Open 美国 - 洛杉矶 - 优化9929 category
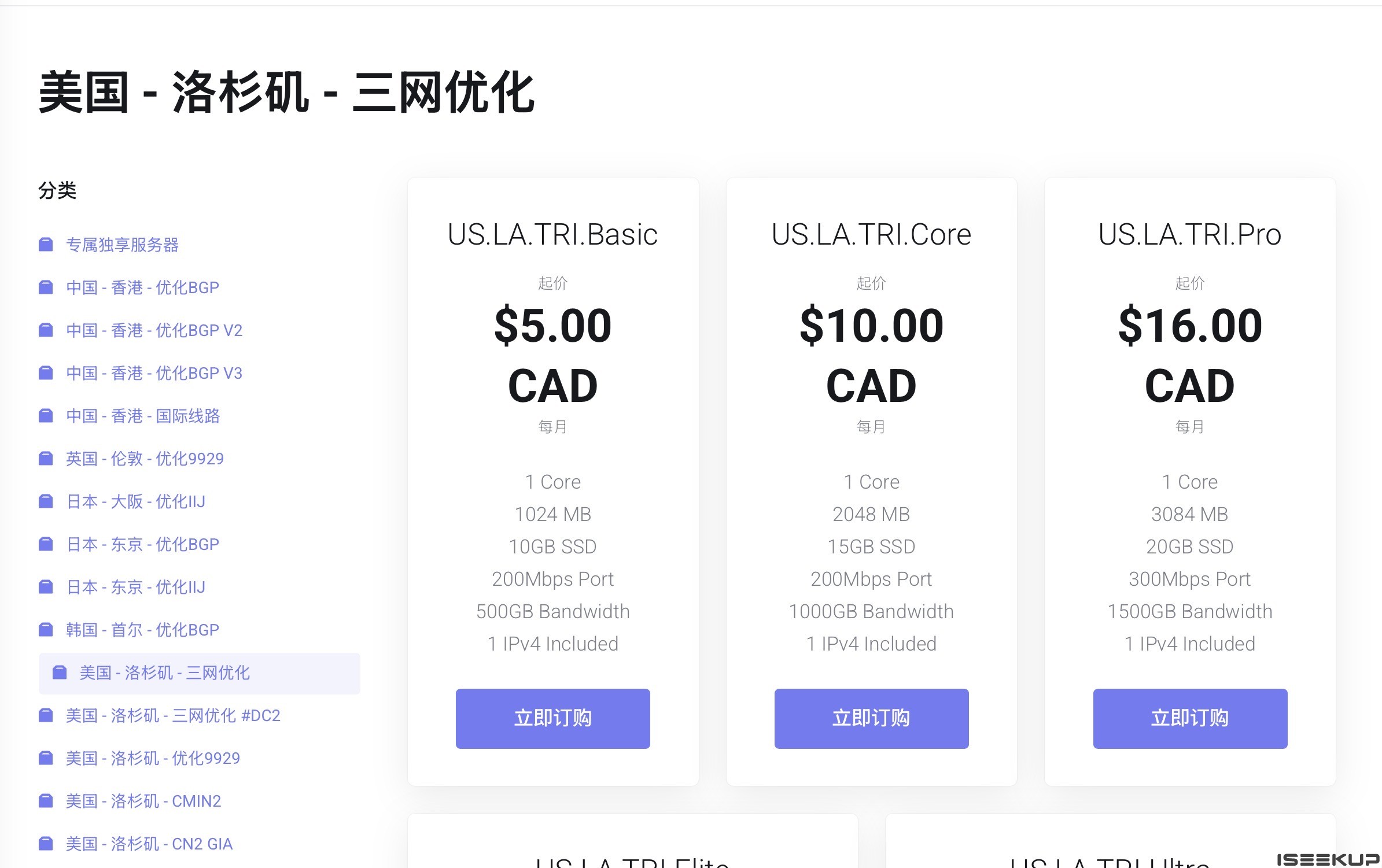1382x868 pixels. click(x=153, y=758)
